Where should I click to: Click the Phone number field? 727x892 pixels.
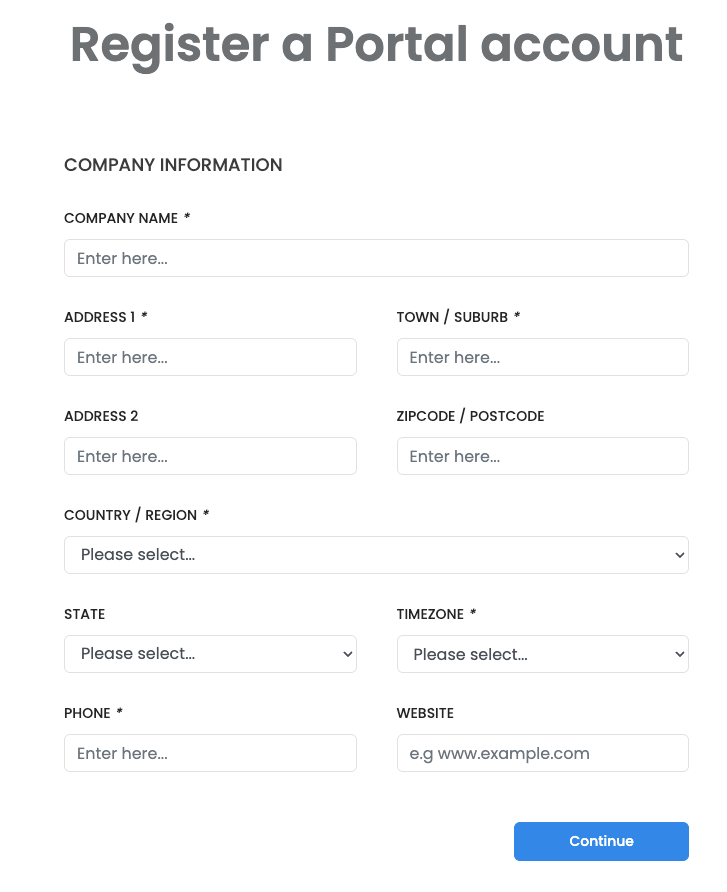210,753
